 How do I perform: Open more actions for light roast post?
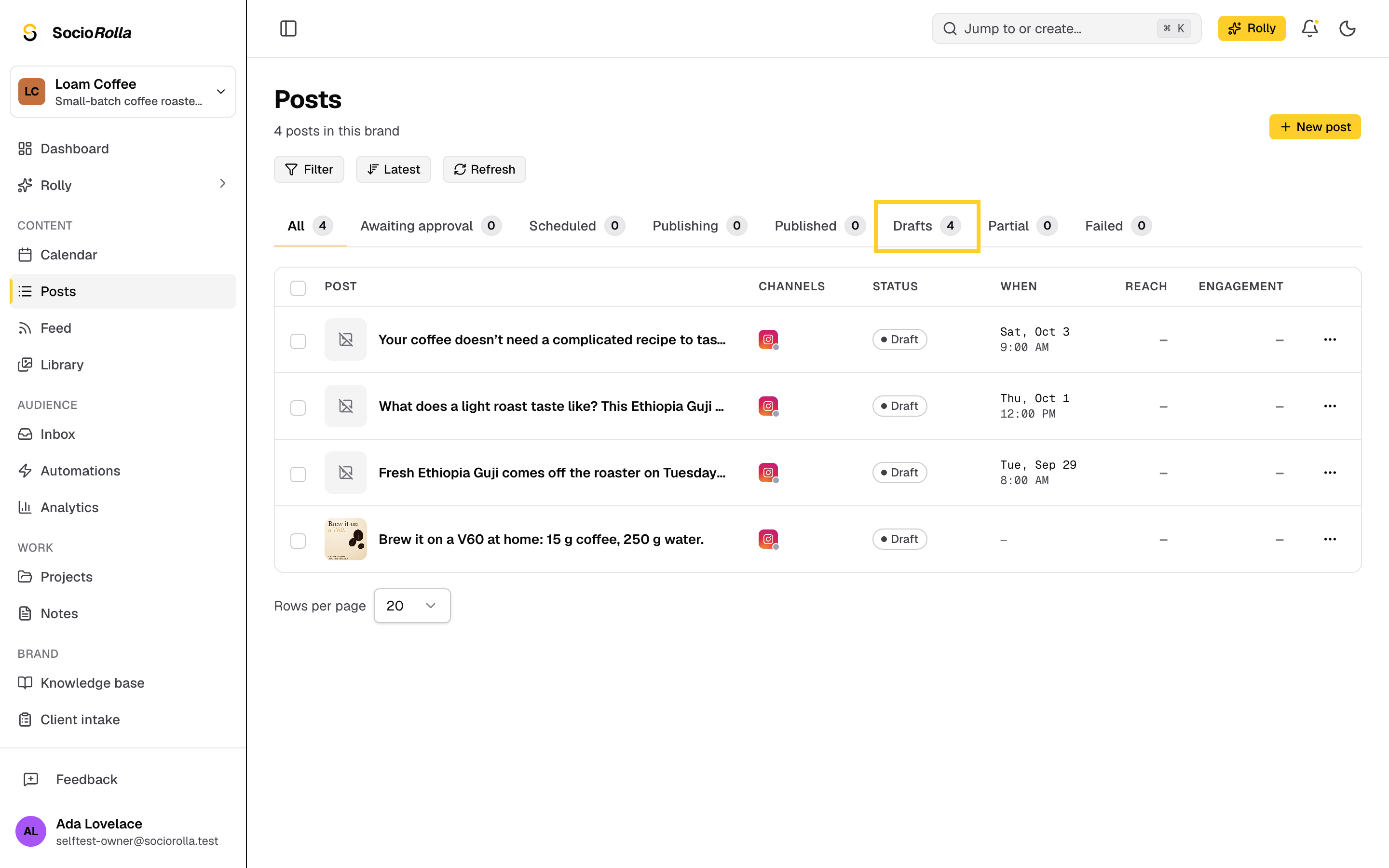tap(1330, 406)
